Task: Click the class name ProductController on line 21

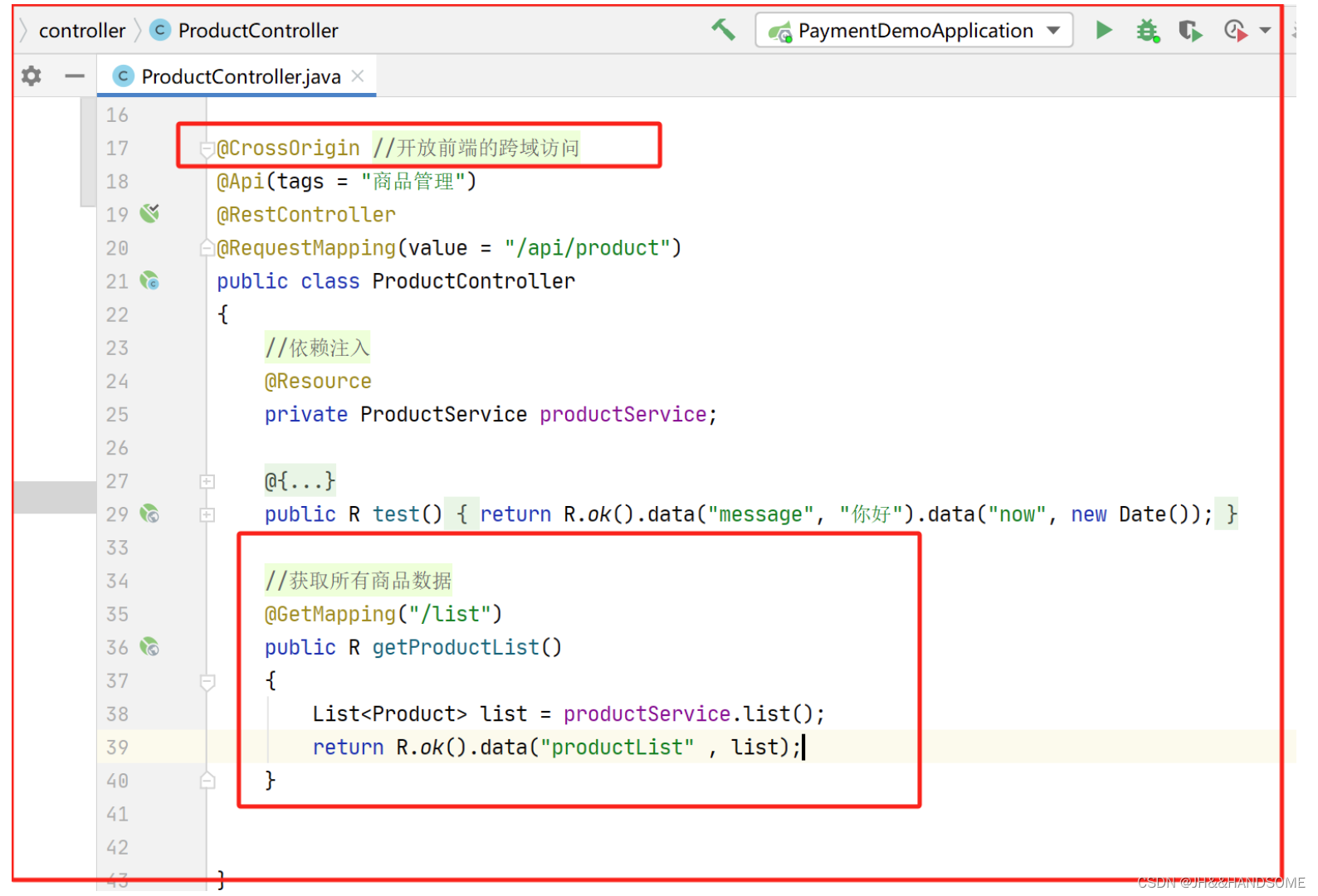Action: click(473, 281)
